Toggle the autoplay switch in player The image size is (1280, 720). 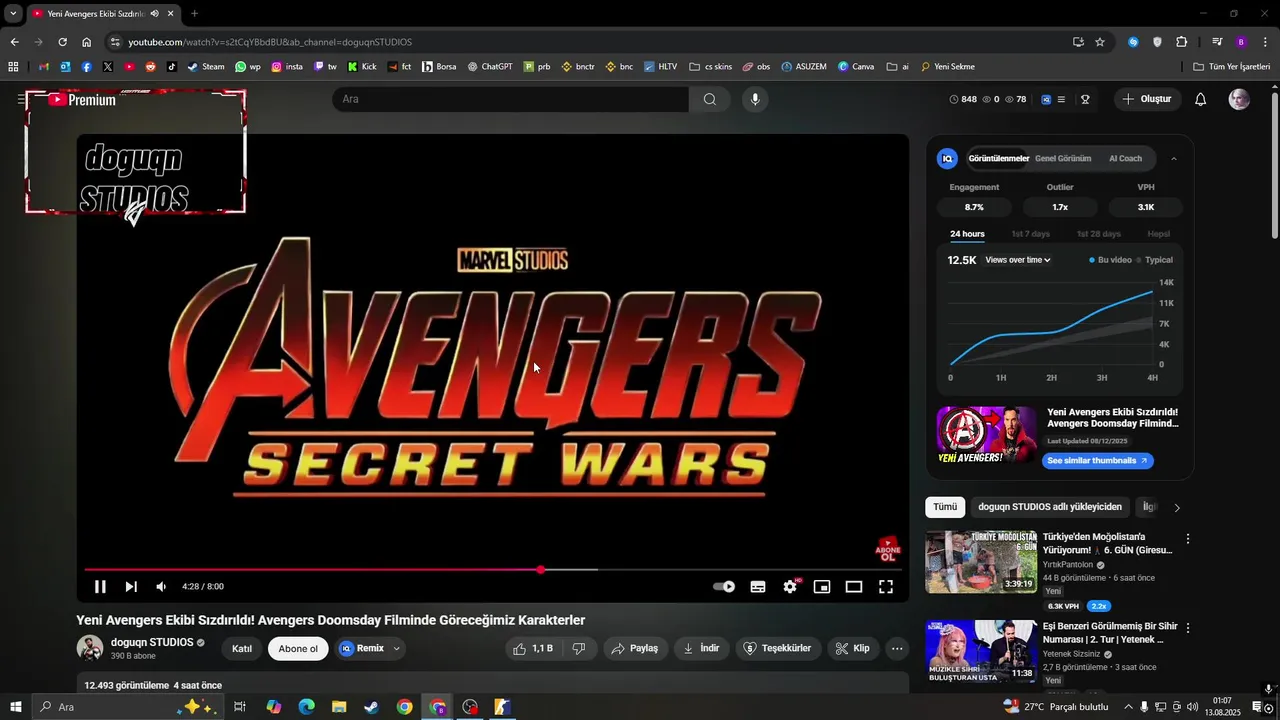pyautogui.click(x=724, y=587)
